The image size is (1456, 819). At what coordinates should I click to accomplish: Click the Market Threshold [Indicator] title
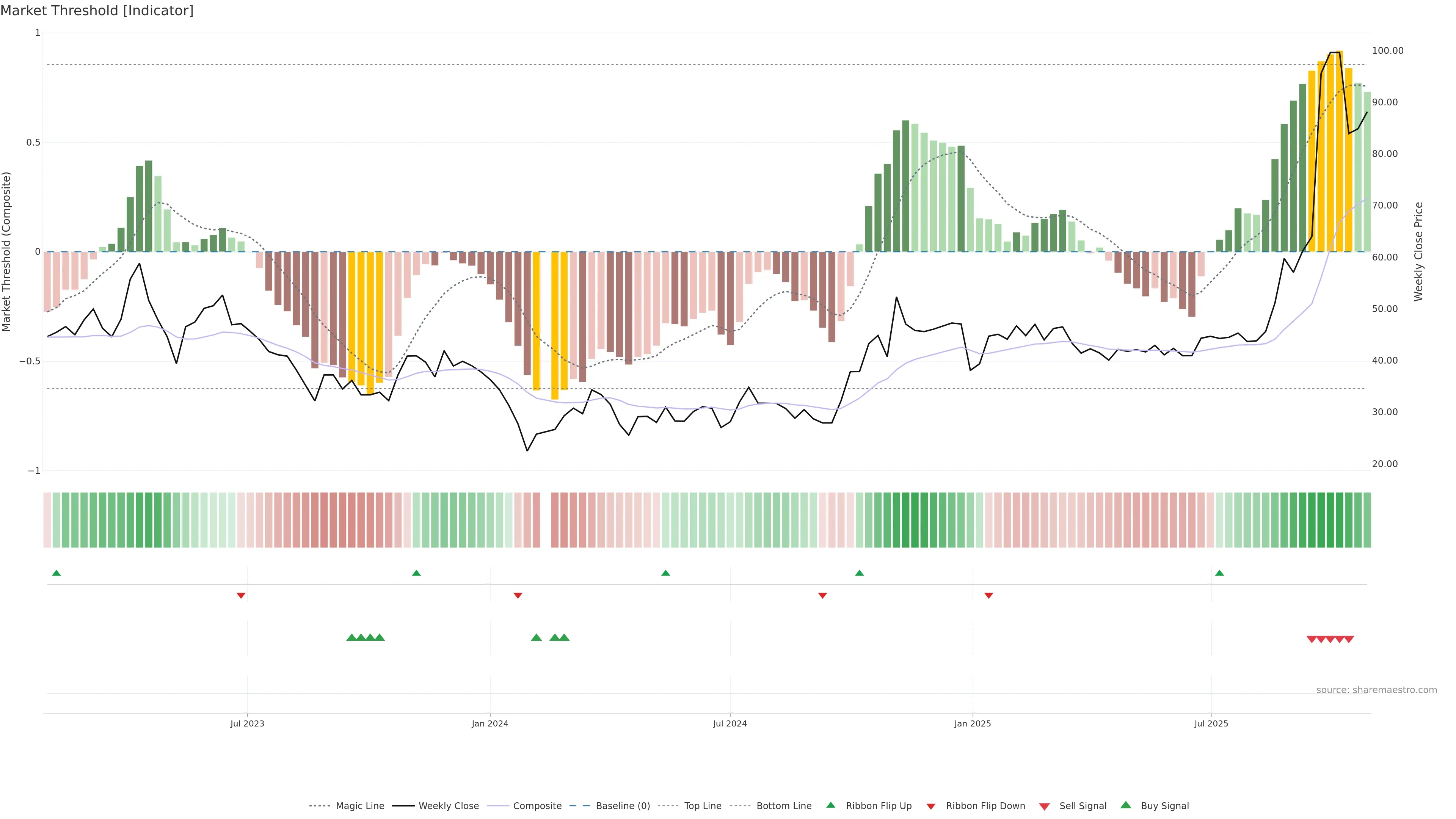click(97, 10)
